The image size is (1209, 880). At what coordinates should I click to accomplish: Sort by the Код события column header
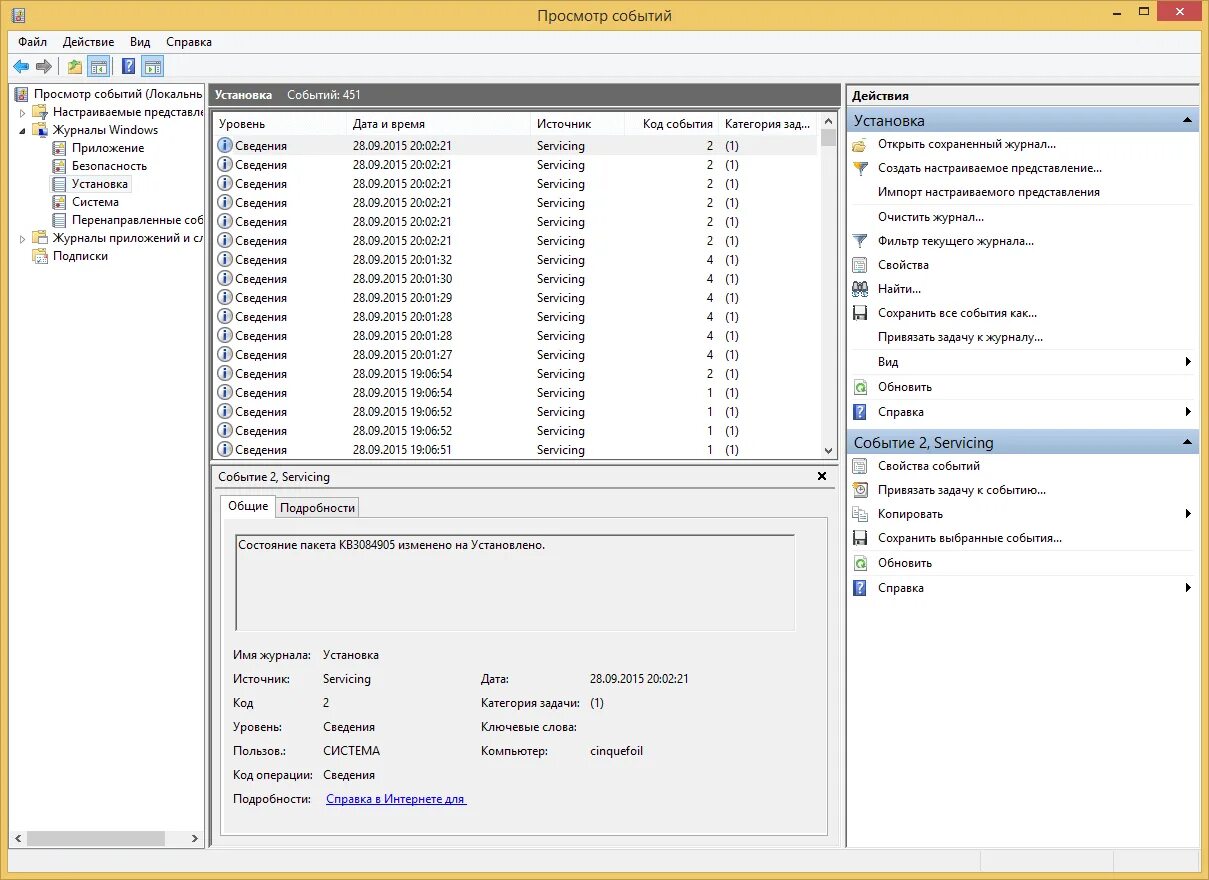(672, 124)
